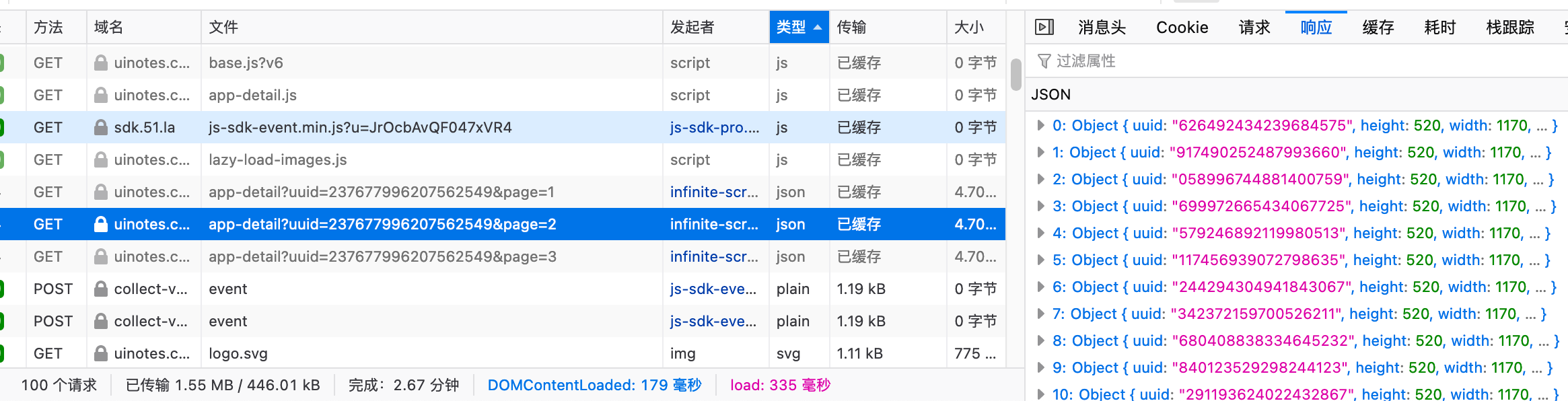Expand JSON object 9 in response
Viewport: 1568px width, 401px height.
click(1040, 367)
